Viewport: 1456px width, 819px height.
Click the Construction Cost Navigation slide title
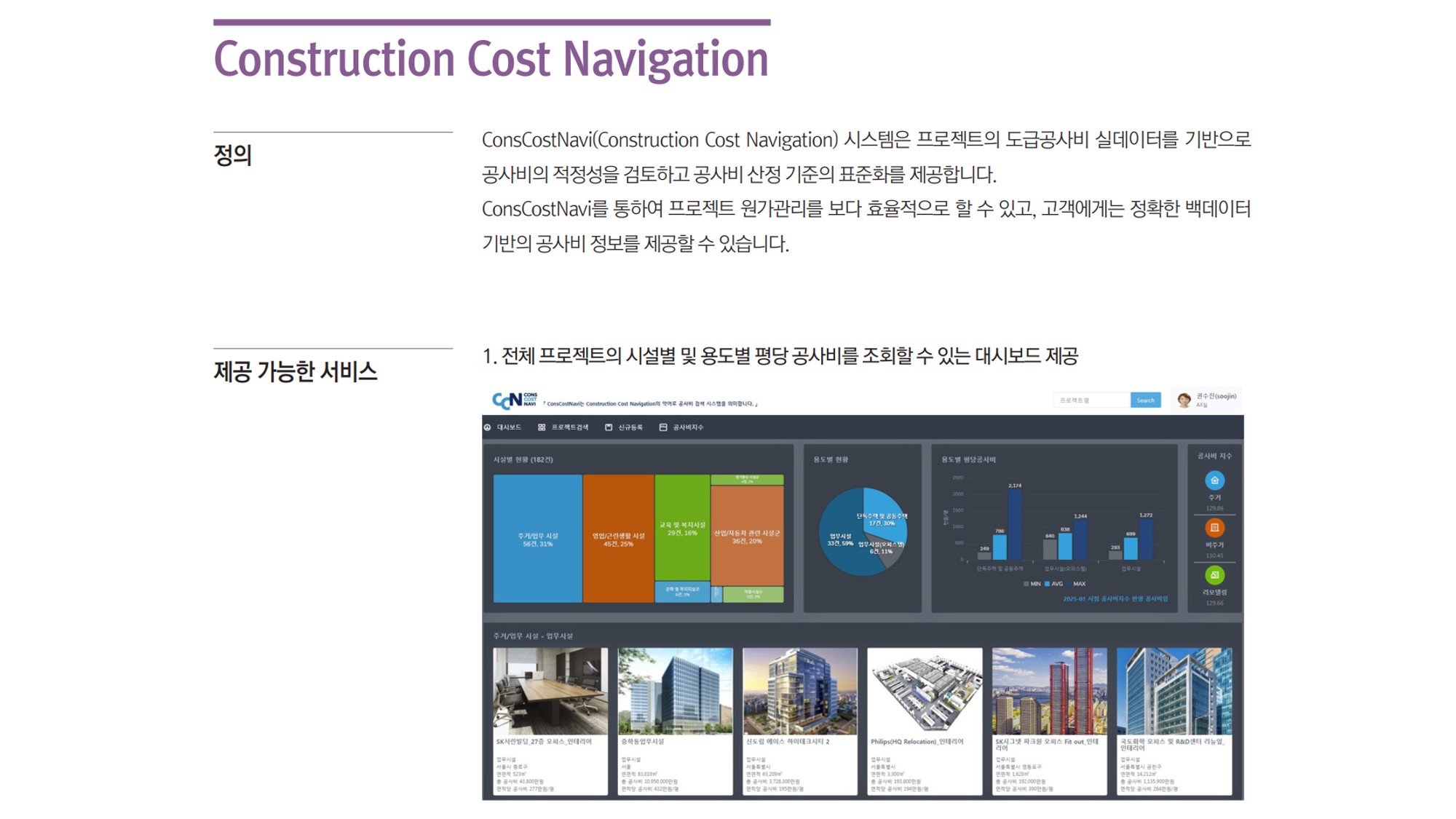(x=491, y=58)
